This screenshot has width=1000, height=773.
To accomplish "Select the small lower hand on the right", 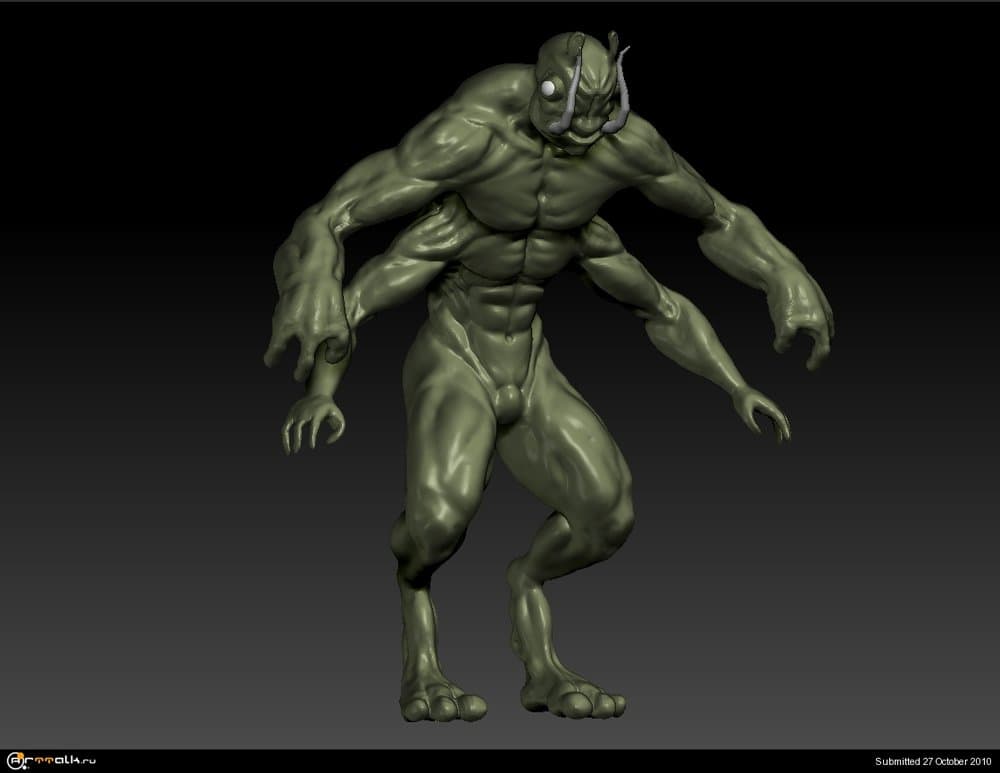I will [760, 412].
